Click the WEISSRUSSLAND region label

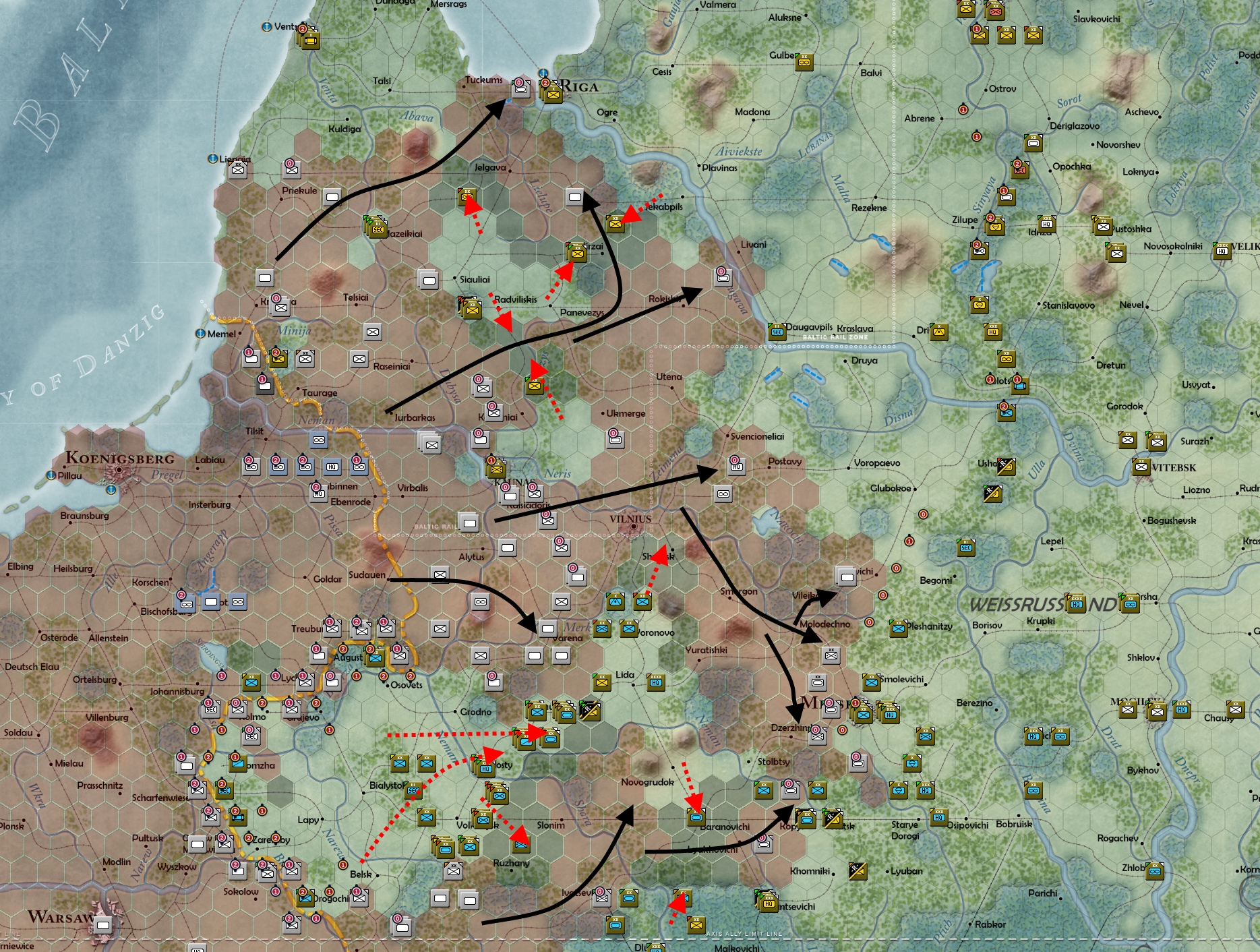point(1044,605)
